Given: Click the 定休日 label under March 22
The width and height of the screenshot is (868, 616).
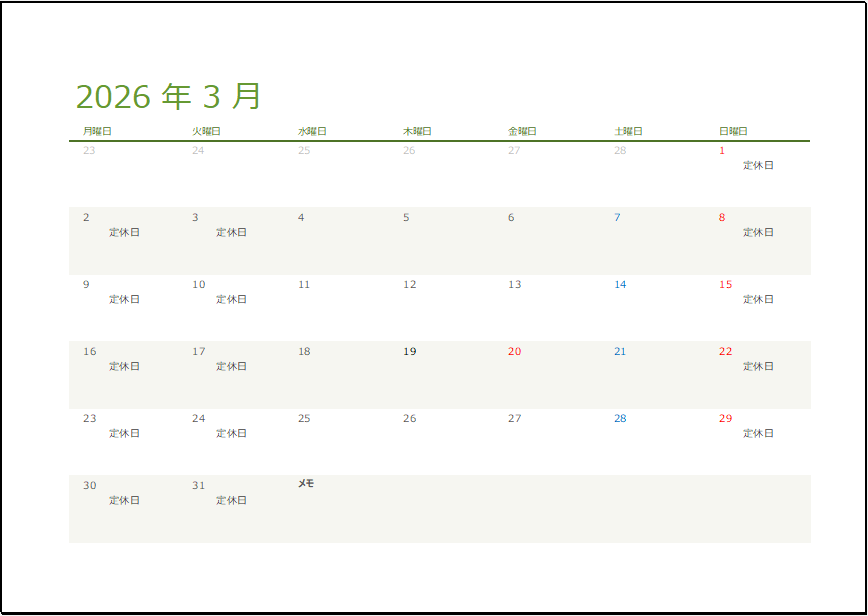Looking at the screenshot, I should [757, 366].
